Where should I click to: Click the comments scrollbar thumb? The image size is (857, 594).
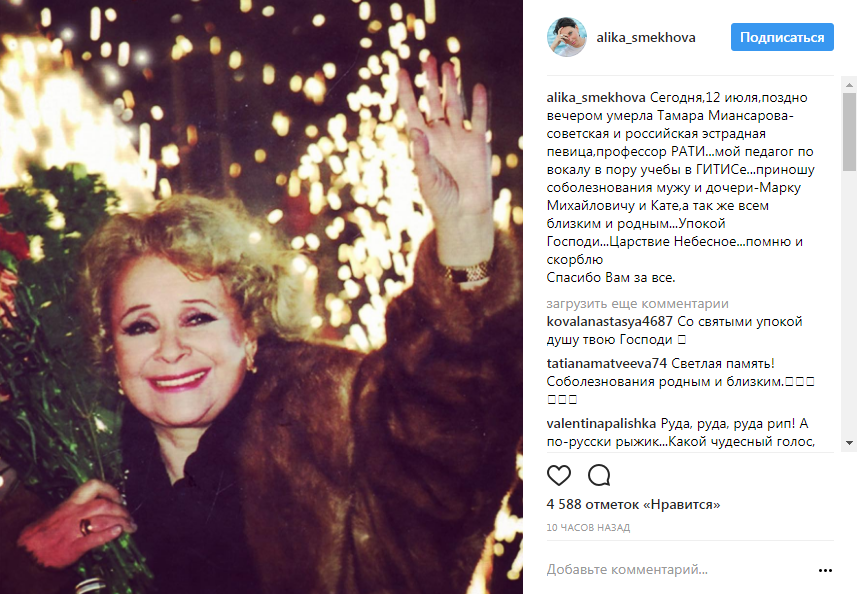pos(849,132)
